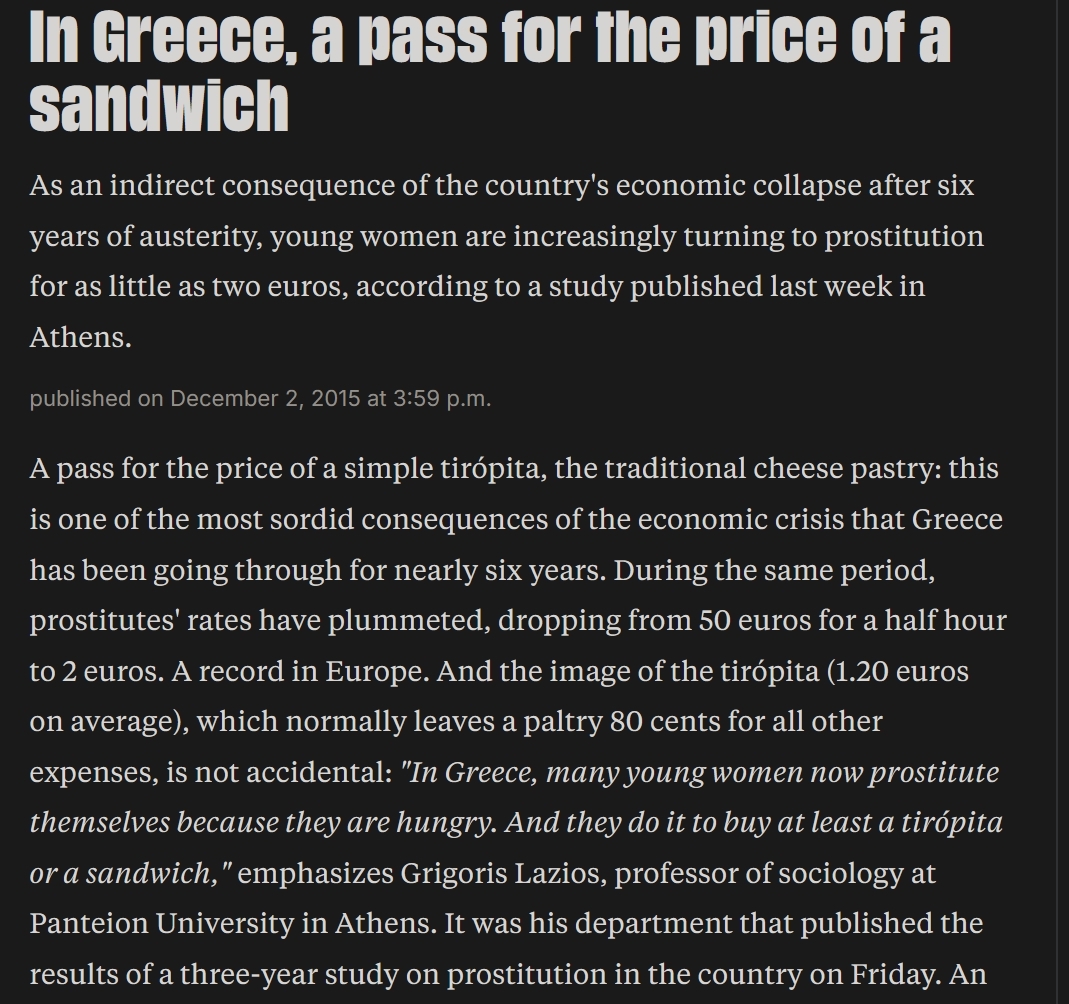Select the subtitle line beginning "As an indirect consequence"
Screen dimensions: 1069x1004
pyautogui.click(x=502, y=185)
